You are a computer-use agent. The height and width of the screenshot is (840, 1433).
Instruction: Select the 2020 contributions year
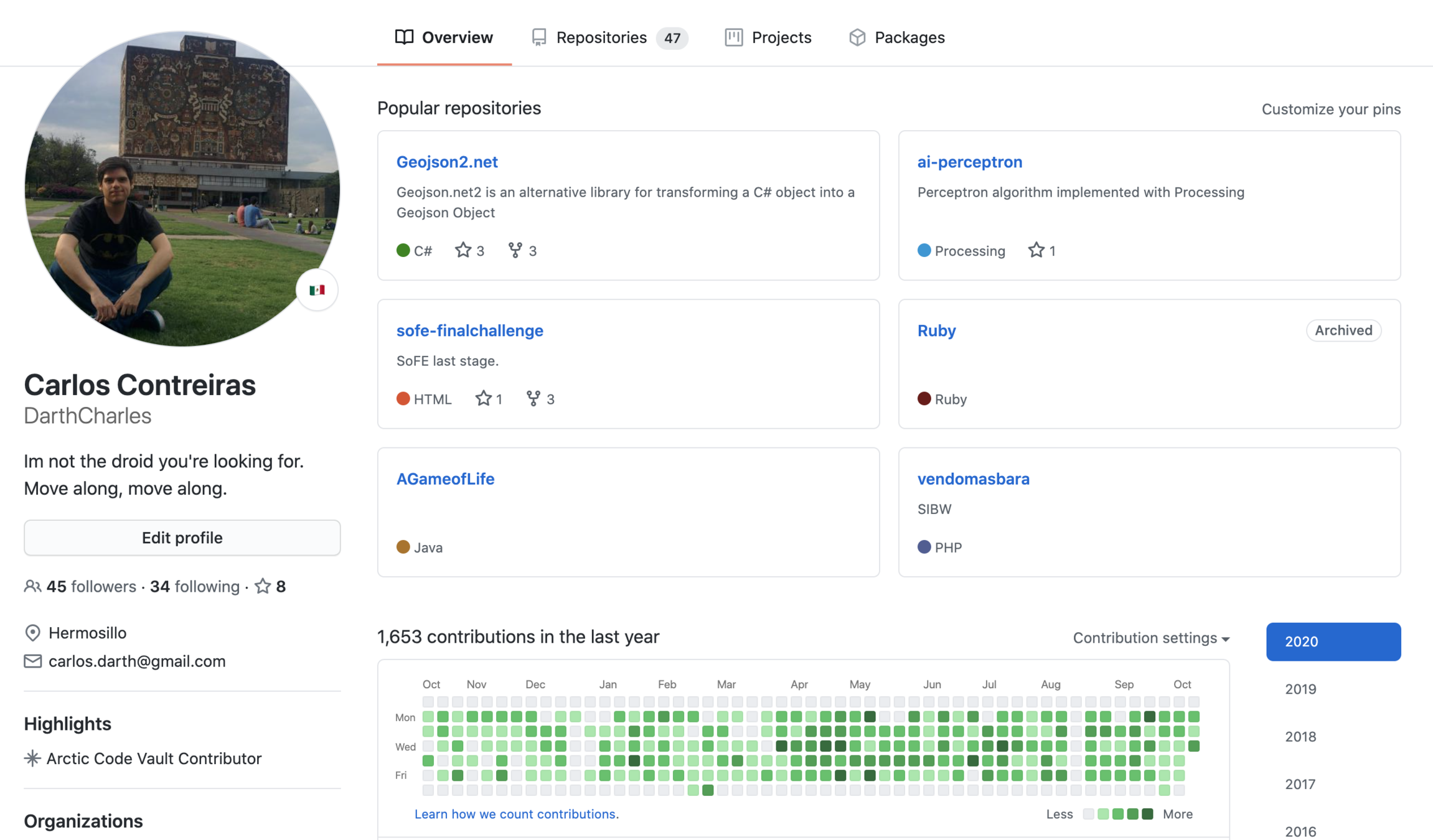(x=1333, y=642)
